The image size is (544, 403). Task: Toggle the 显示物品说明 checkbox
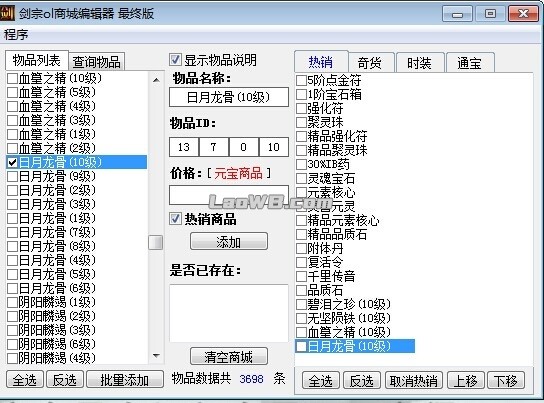click(x=175, y=60)
